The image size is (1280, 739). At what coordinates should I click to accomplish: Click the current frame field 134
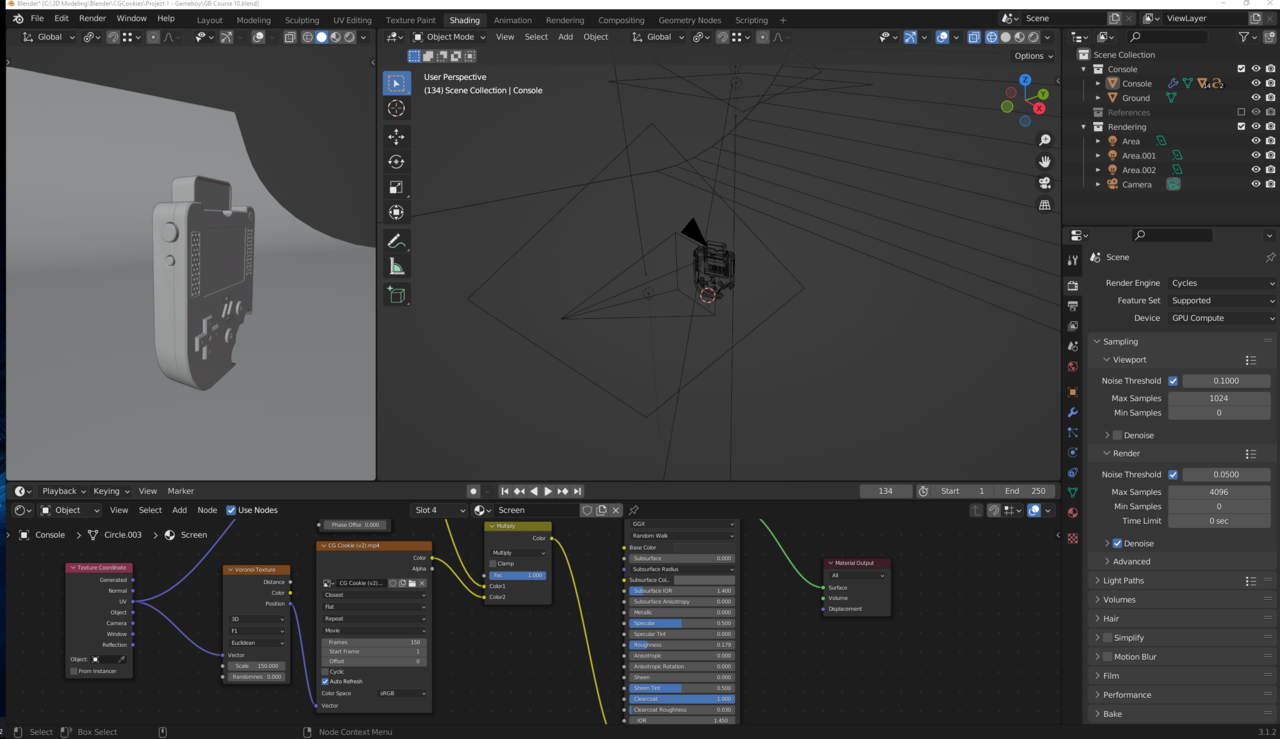[x=886, y=491]
